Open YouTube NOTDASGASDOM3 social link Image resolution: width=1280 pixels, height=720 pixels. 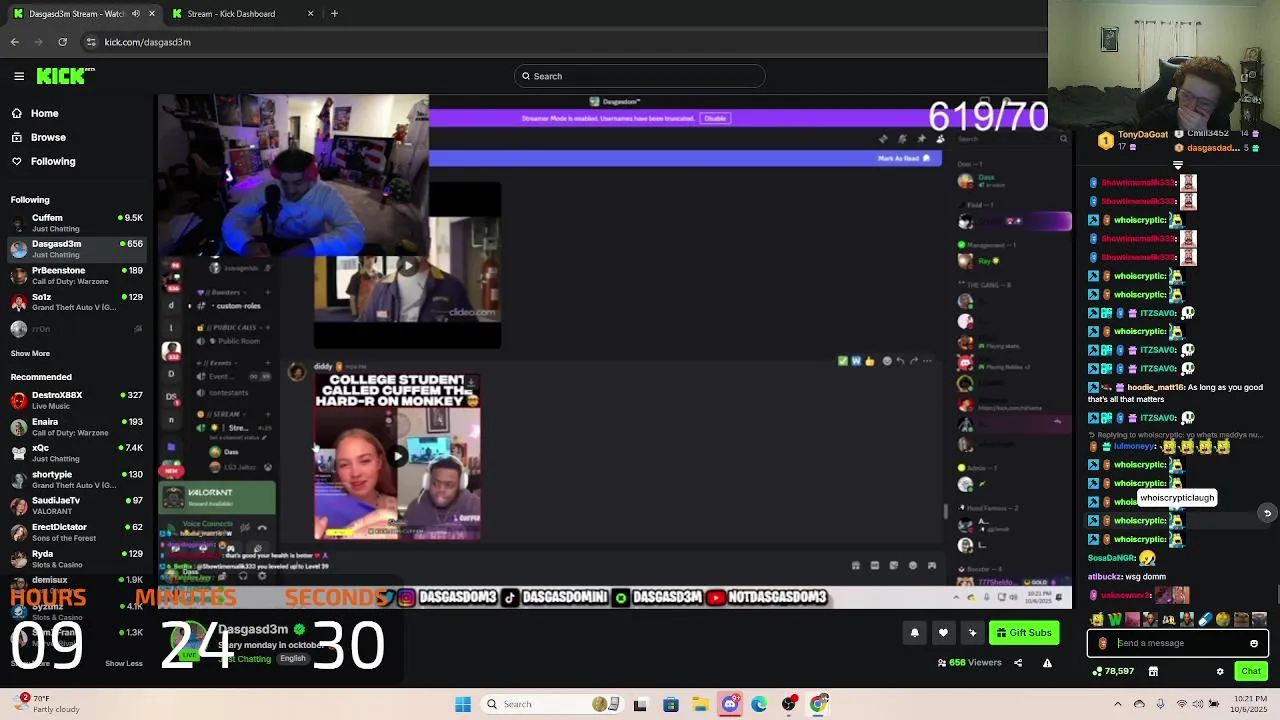click(768, 597)
